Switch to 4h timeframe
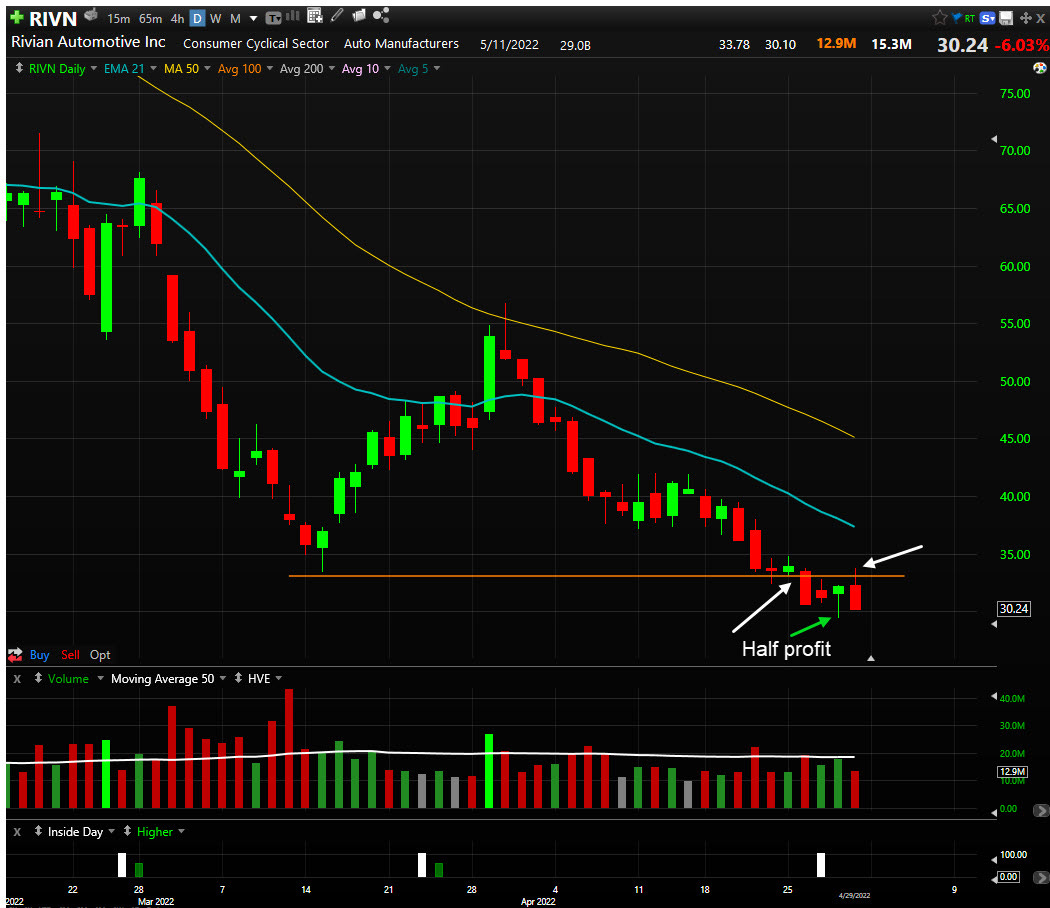This screenshot has width=1050, height=908. [x=177, y=19]
